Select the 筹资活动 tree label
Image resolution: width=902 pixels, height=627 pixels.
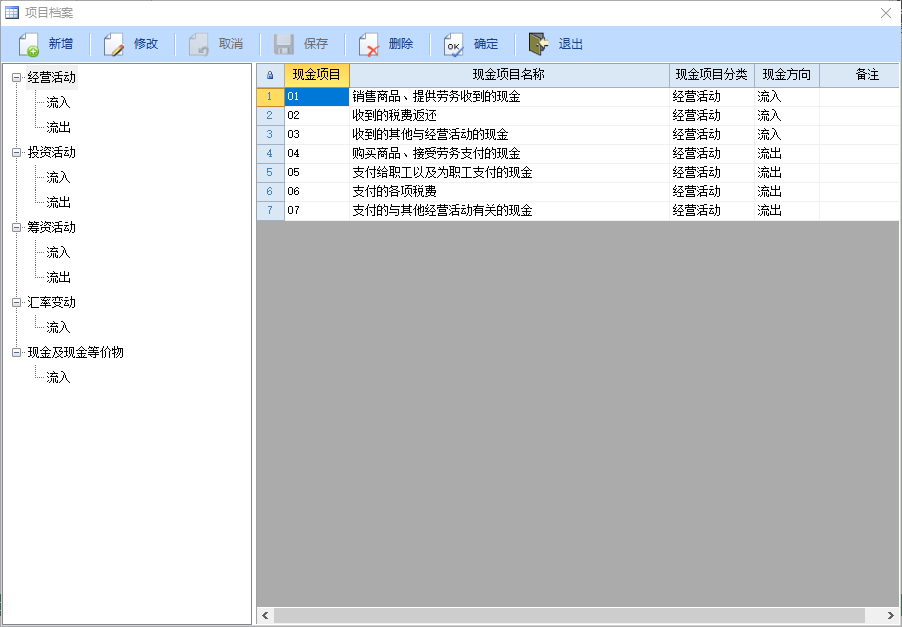tap(52, 227)
